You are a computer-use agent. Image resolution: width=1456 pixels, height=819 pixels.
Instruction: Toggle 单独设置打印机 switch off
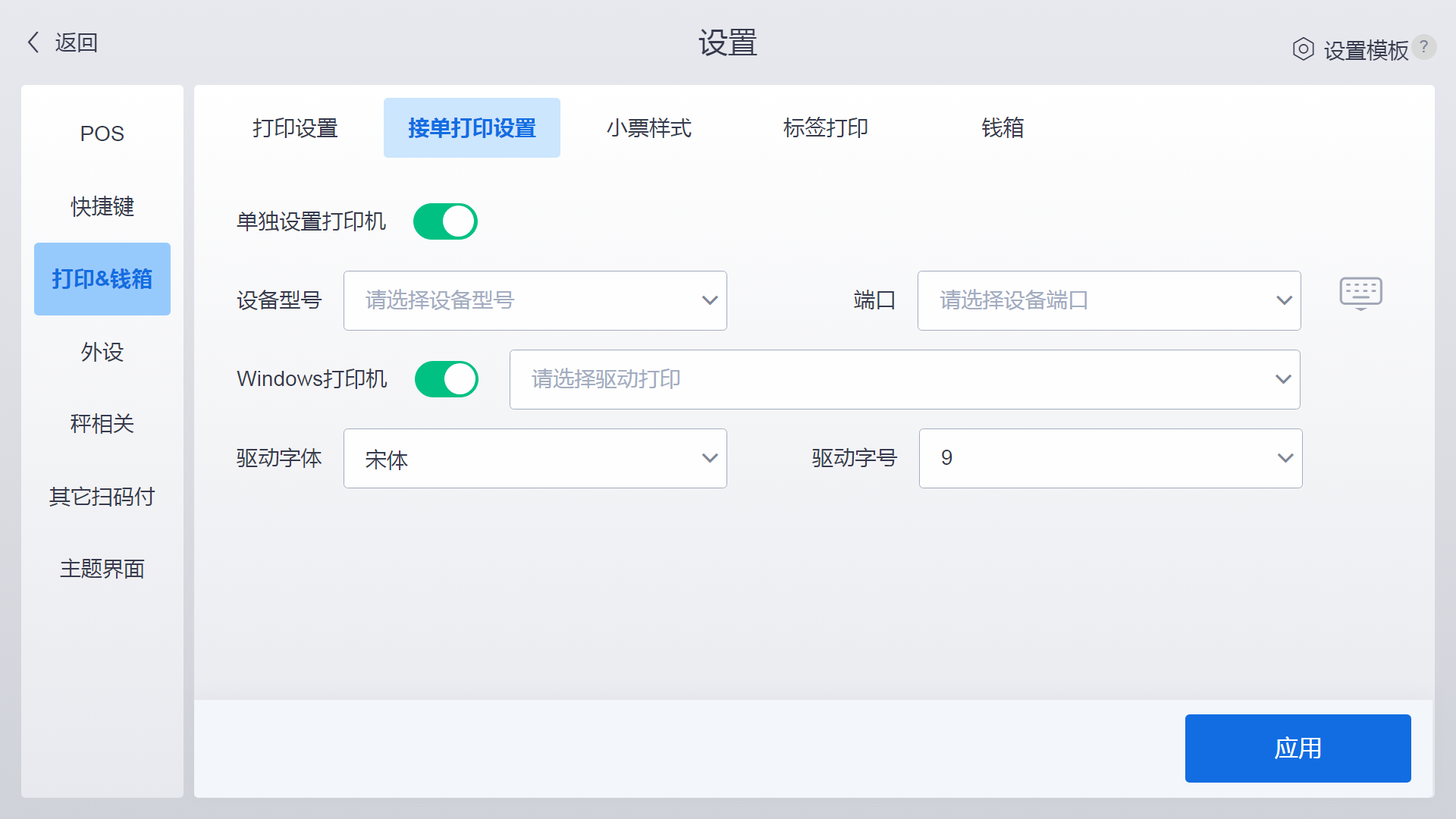tap(445, 221)
